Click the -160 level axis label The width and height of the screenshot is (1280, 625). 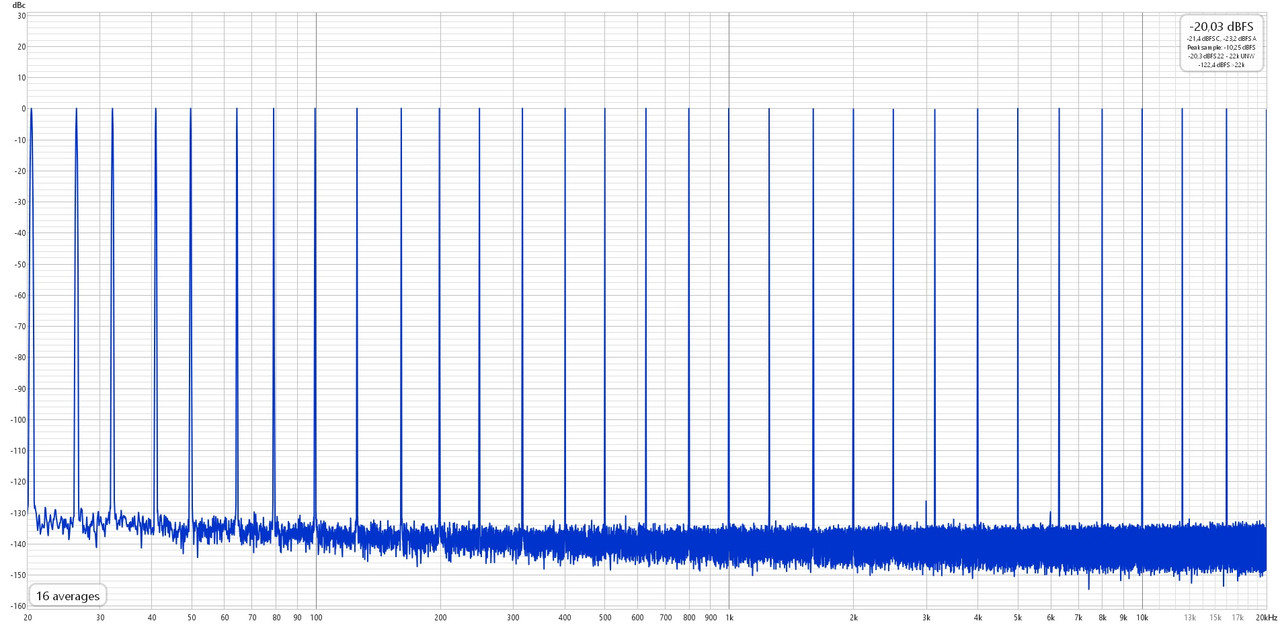click(18, 606)
